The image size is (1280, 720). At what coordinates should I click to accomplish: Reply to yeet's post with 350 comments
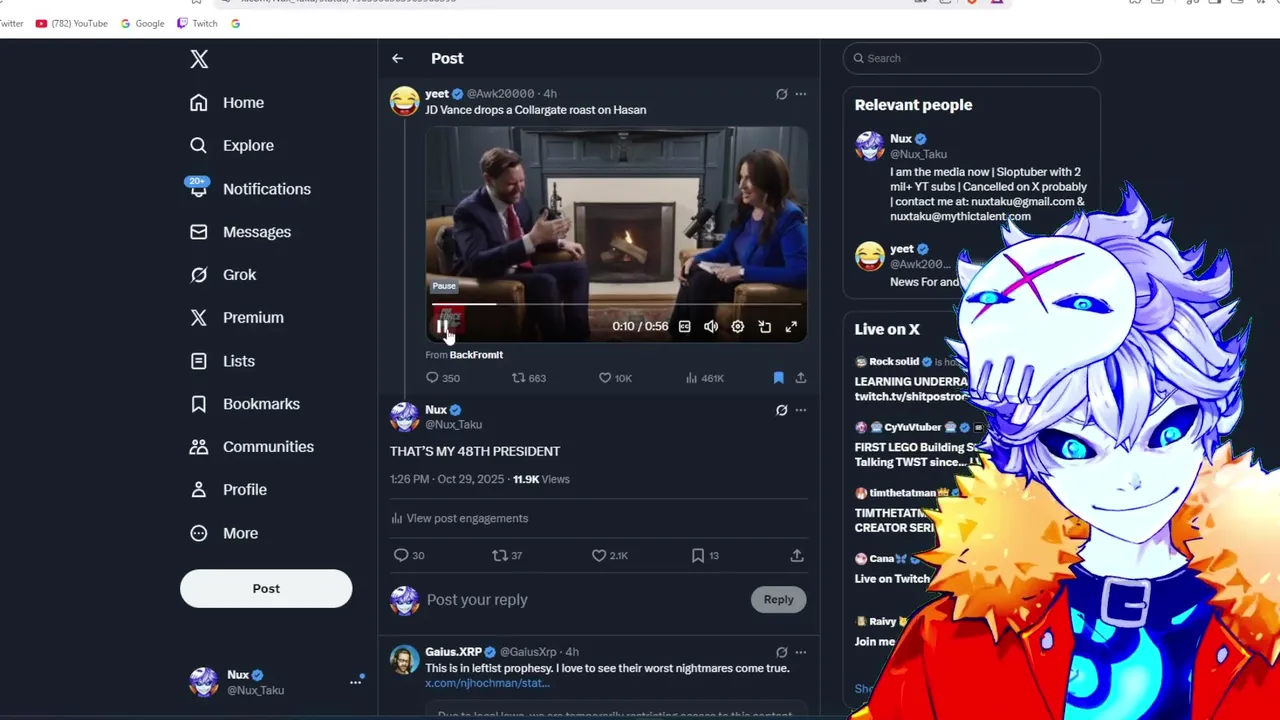(x=442, y=378)
